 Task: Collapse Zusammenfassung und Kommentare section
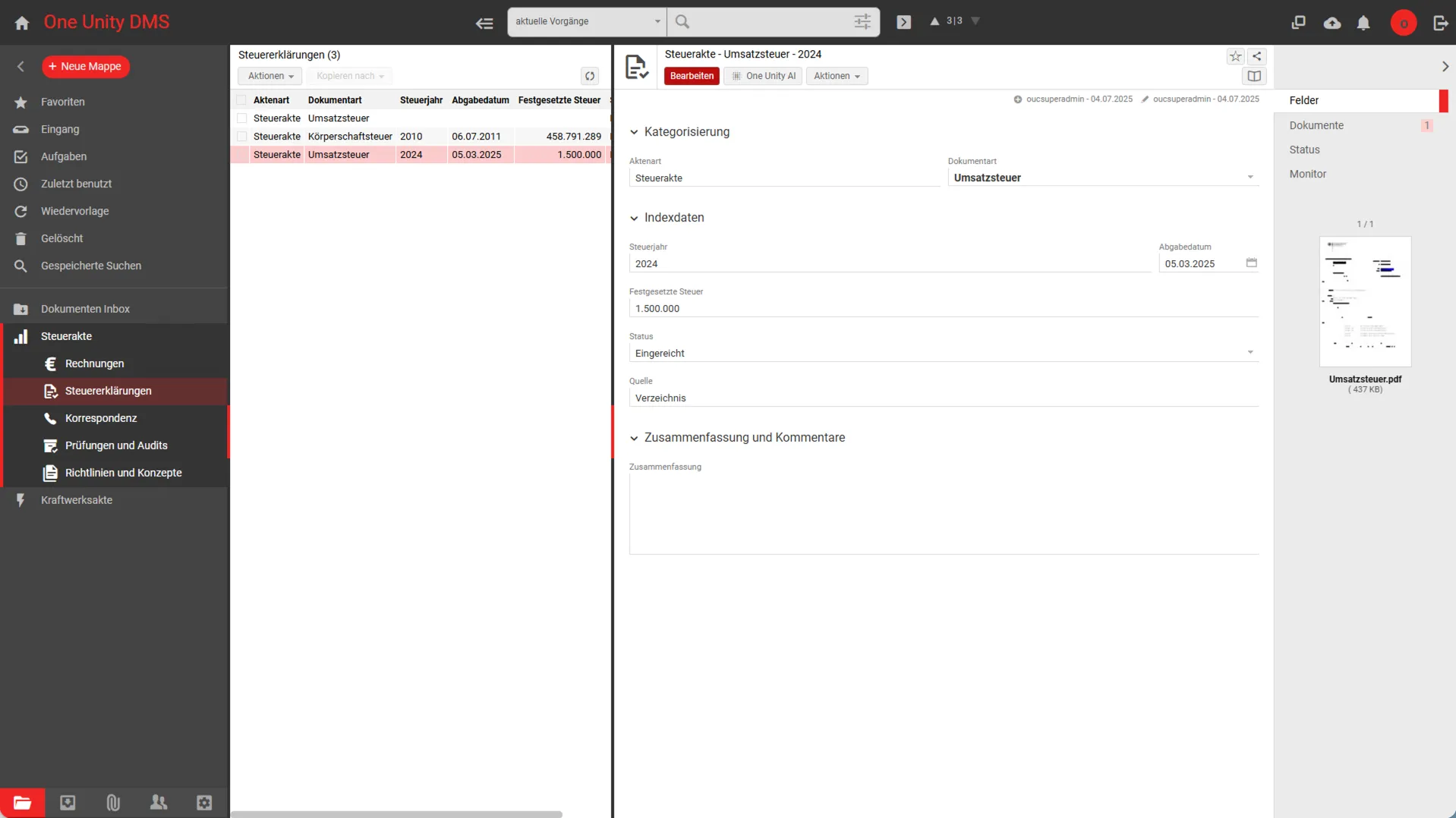634,438
